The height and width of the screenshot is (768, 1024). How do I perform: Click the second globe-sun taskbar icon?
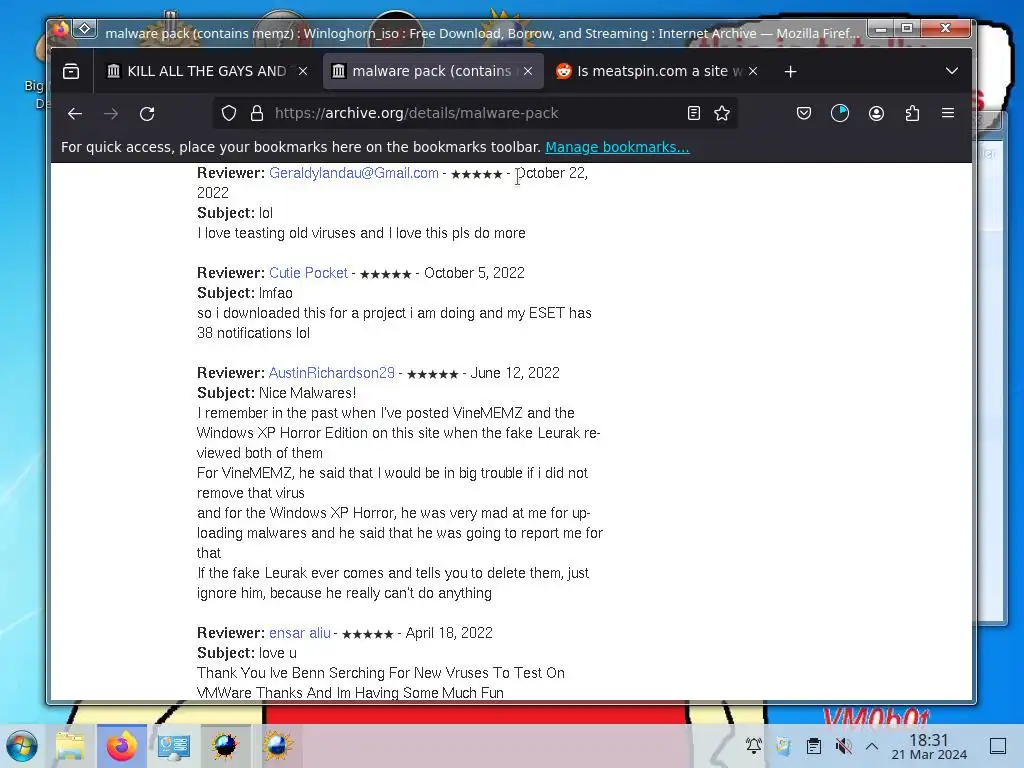[278, 746]
